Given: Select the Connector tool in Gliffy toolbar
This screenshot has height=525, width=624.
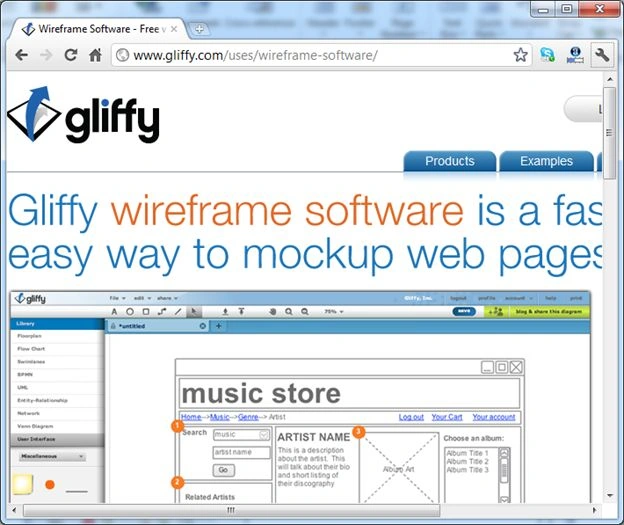Looking at the screenshot, I should [x=162, y=312].
